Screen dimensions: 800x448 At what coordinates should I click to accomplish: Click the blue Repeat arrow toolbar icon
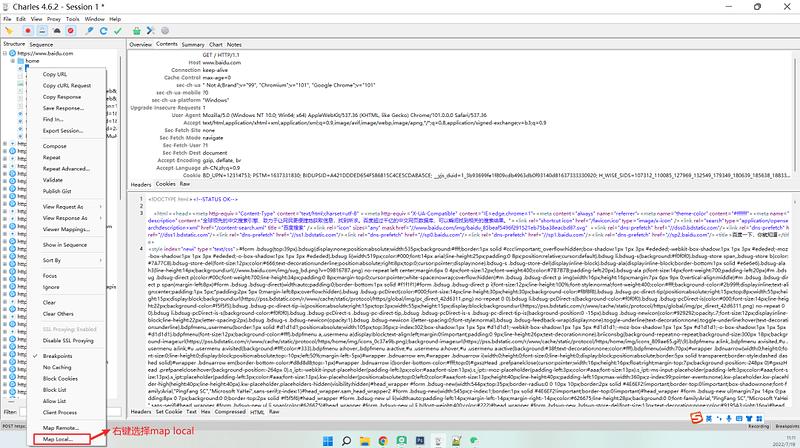(104, 31)
